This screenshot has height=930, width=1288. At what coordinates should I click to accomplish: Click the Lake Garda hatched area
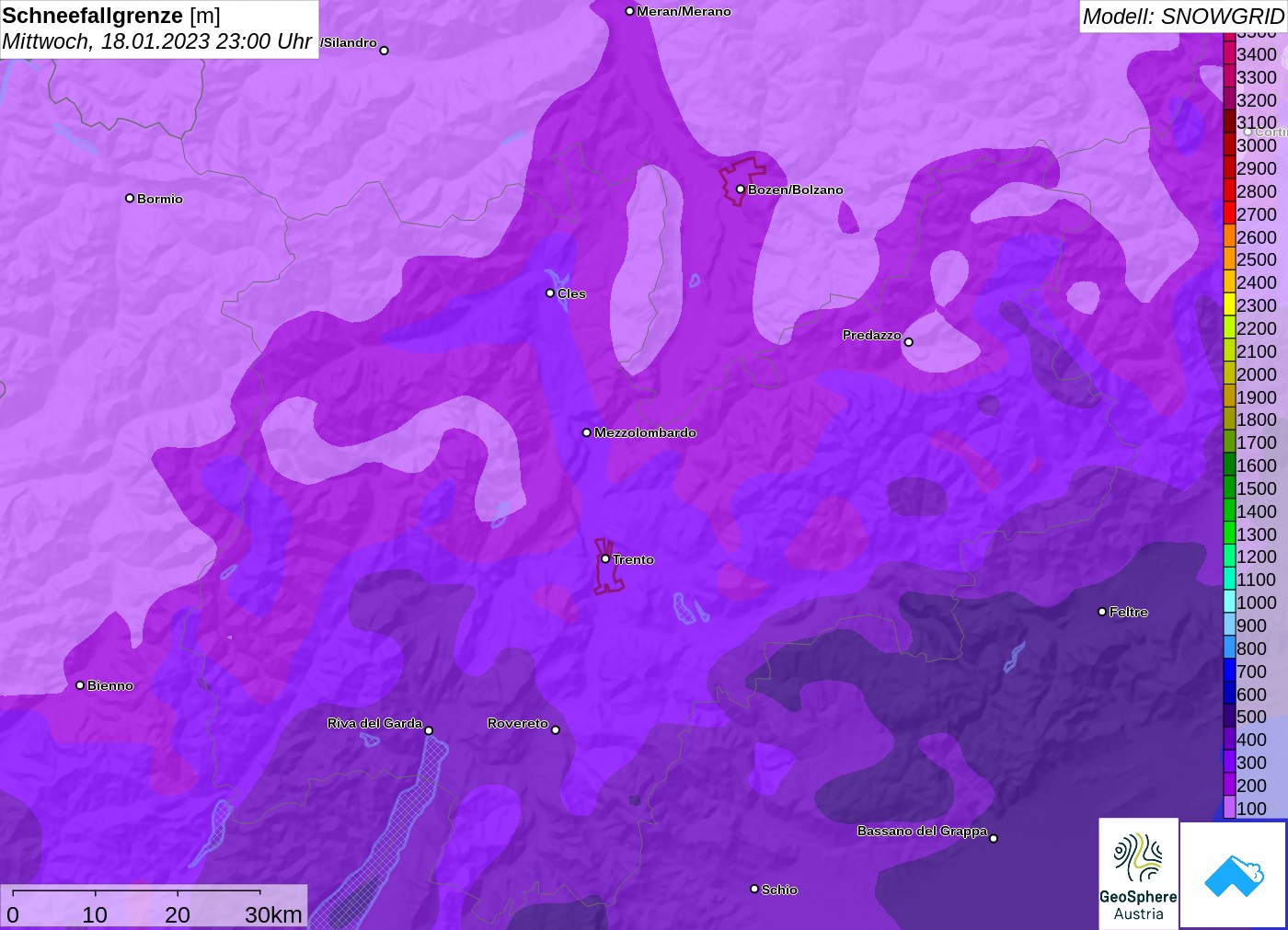(392, 828)
